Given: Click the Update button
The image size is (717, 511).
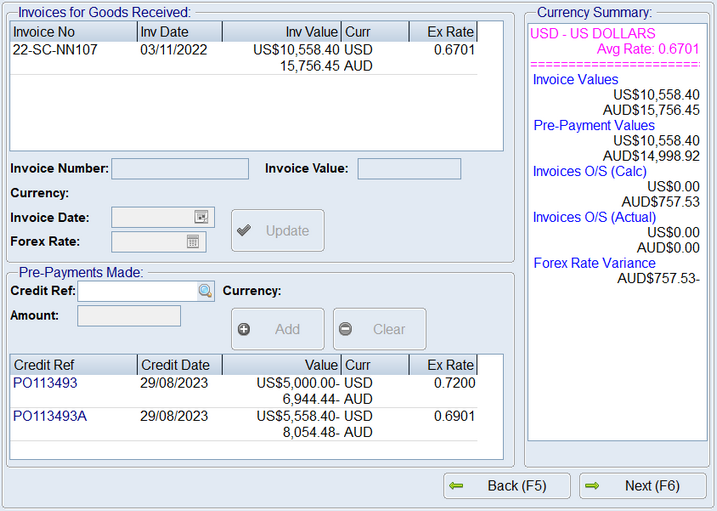Looking at the screenshot, I should click(x=277, y=231).
